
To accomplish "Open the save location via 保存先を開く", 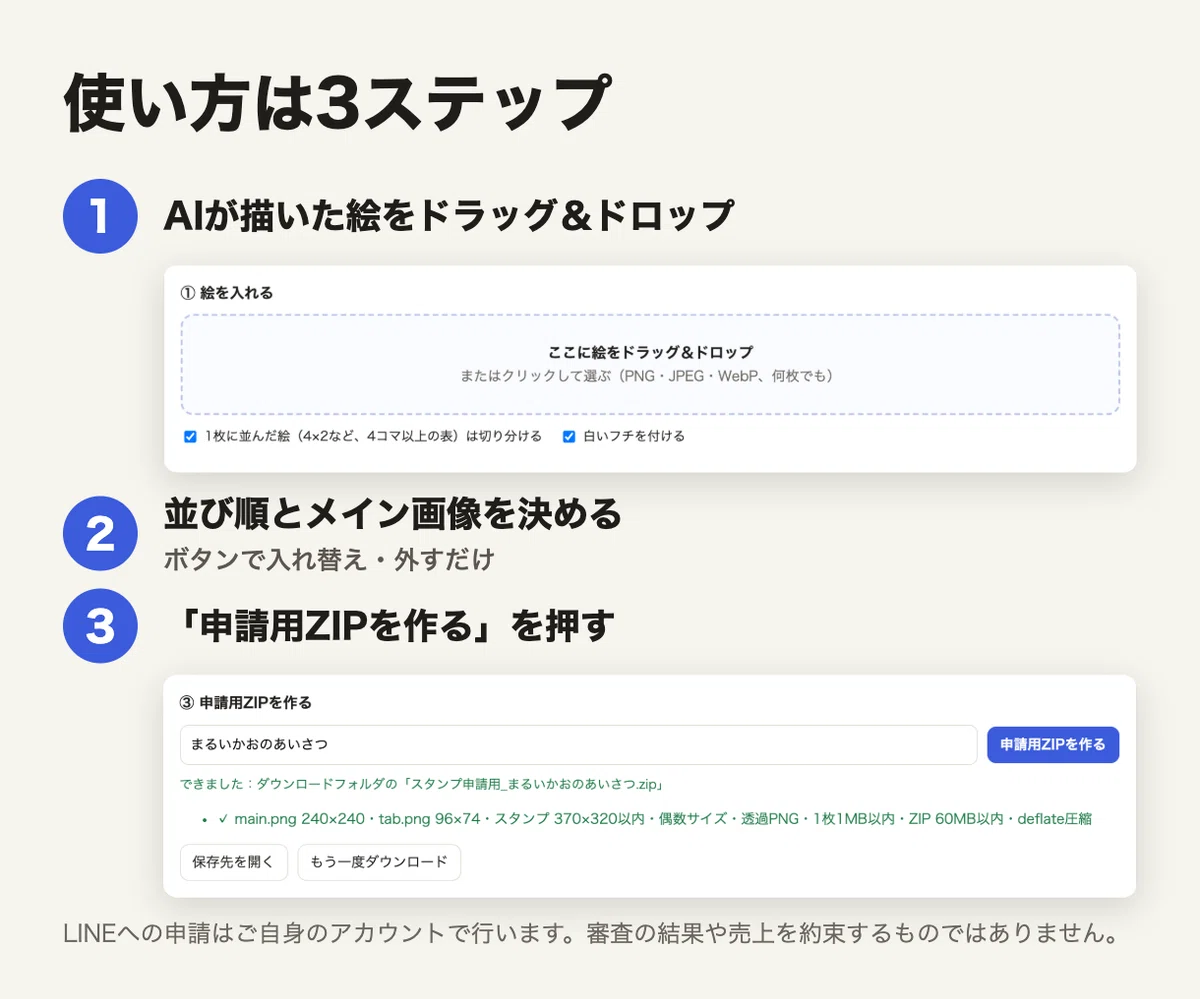I will pyautogui.click(x=234, y=862).
